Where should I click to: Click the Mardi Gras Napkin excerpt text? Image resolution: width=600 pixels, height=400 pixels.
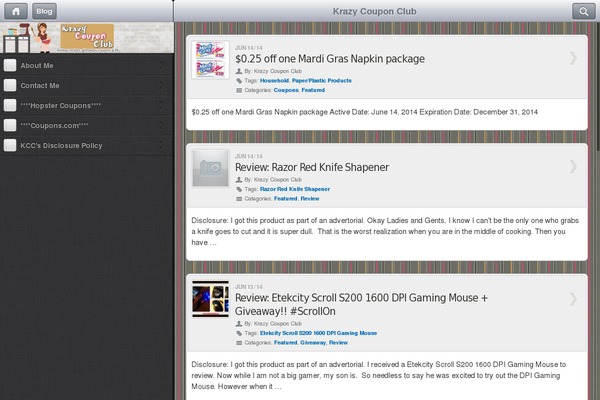[x=364, y=112]
